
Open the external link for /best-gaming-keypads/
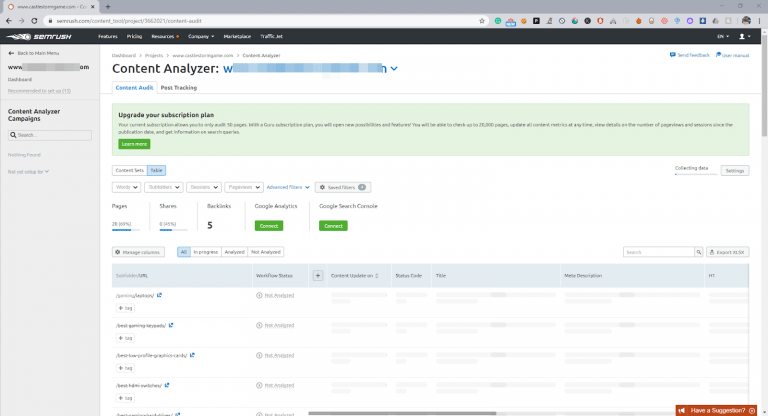pyautogui.click(x=171, y=325)
